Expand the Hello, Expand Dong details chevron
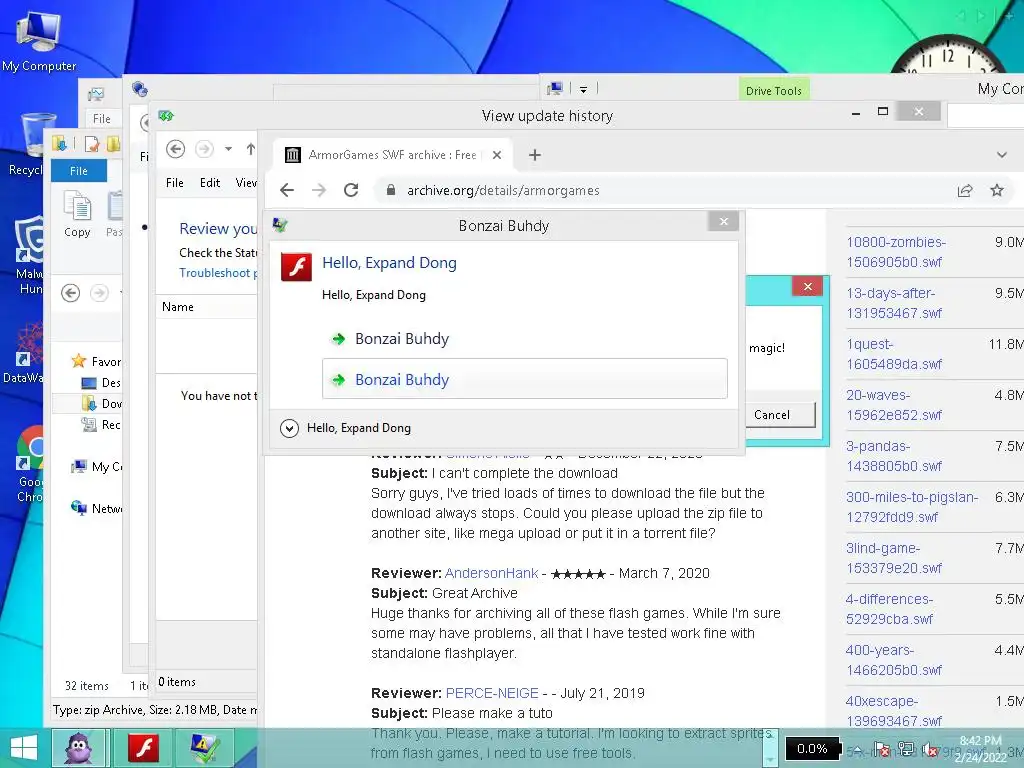 [289, 428]
